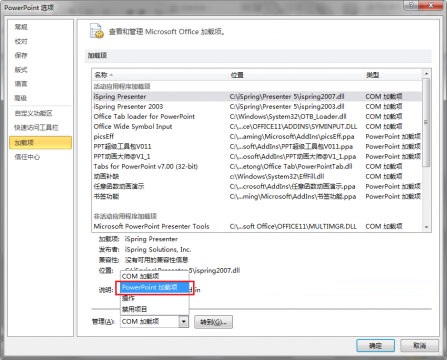Screen dimensions: 447x360
Task: Select the PPT动画大师@V1_1 add-in row
Action: 257,157
